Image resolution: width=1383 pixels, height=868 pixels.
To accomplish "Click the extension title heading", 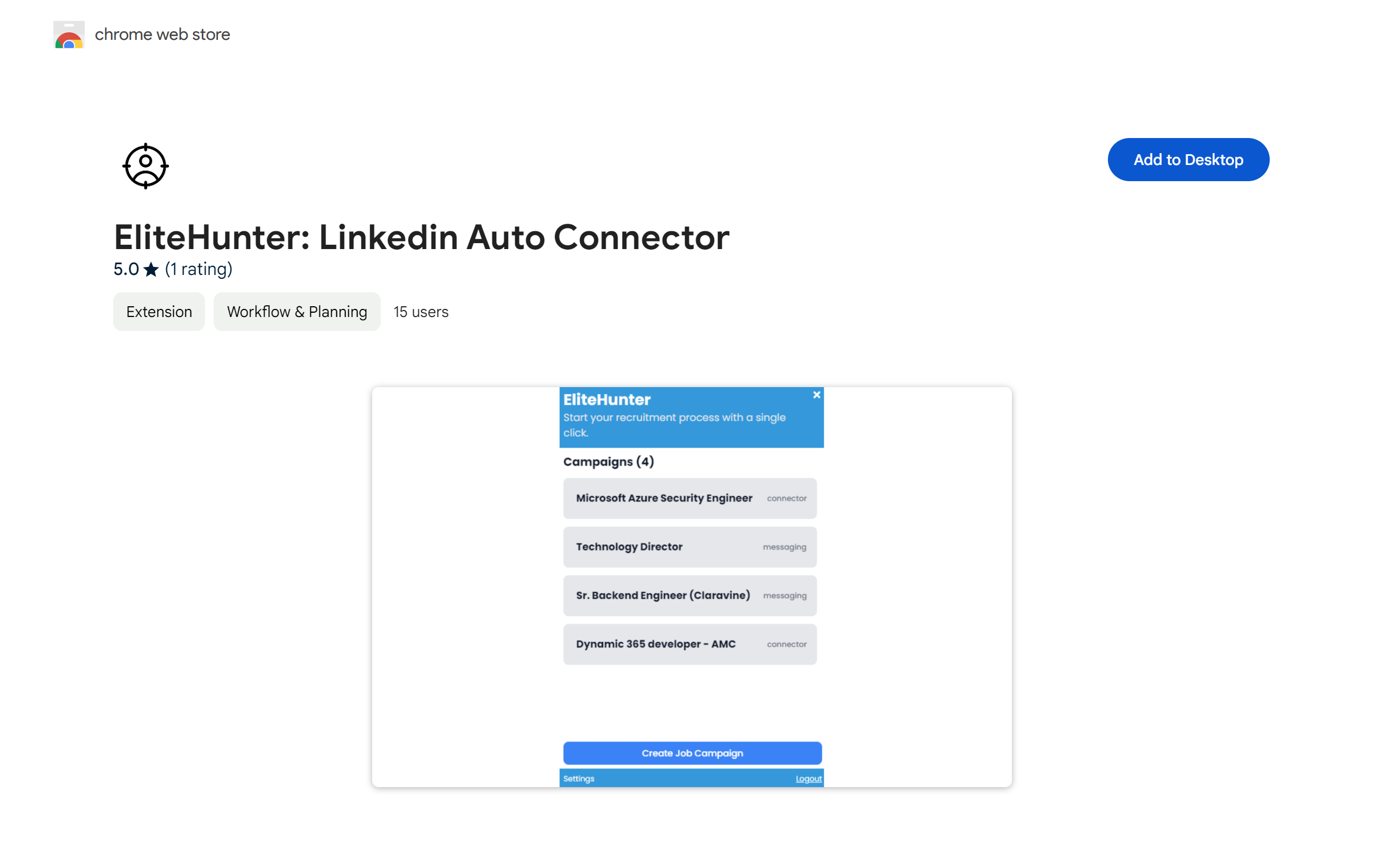I will click(x=422, y=237).
